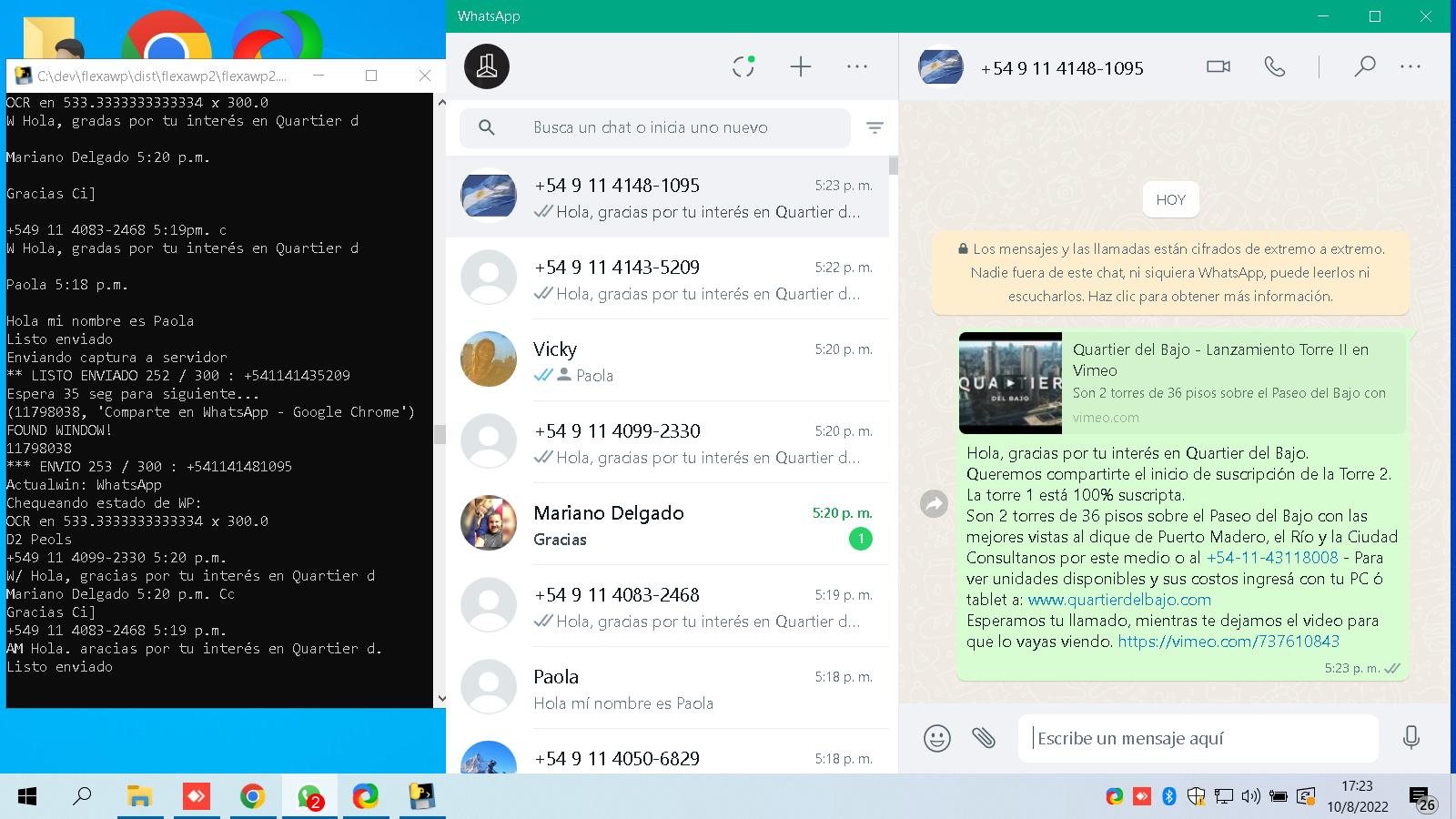This screenshot has width=1456, height=819.
Task: Click the HOY date label
Action: 1170,200
